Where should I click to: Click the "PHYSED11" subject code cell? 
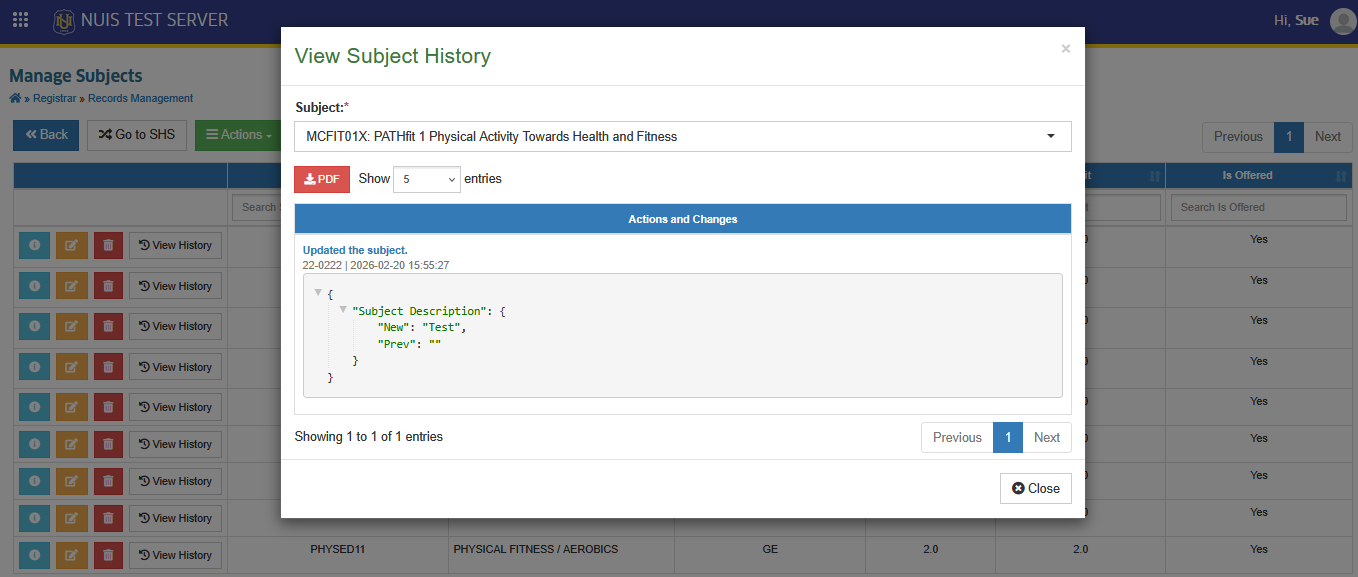tap(338, 549)
